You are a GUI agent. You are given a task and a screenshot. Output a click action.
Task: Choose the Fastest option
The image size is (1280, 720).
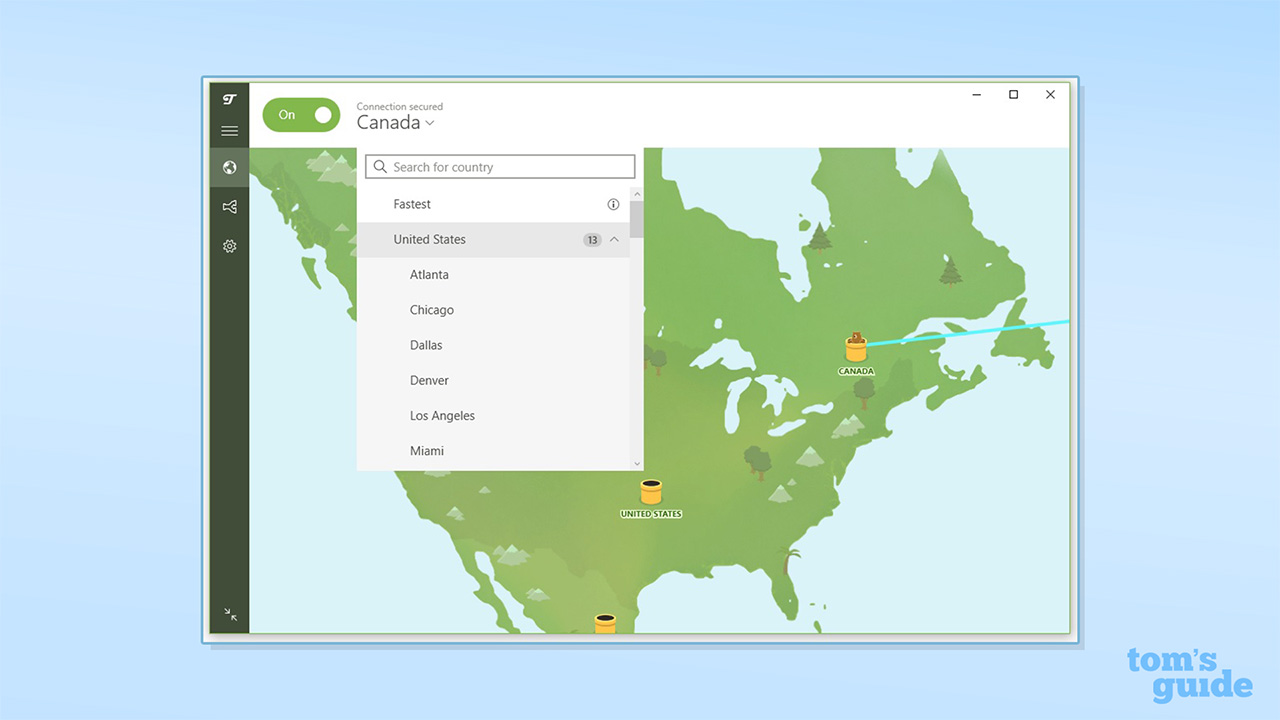point(493,204)
